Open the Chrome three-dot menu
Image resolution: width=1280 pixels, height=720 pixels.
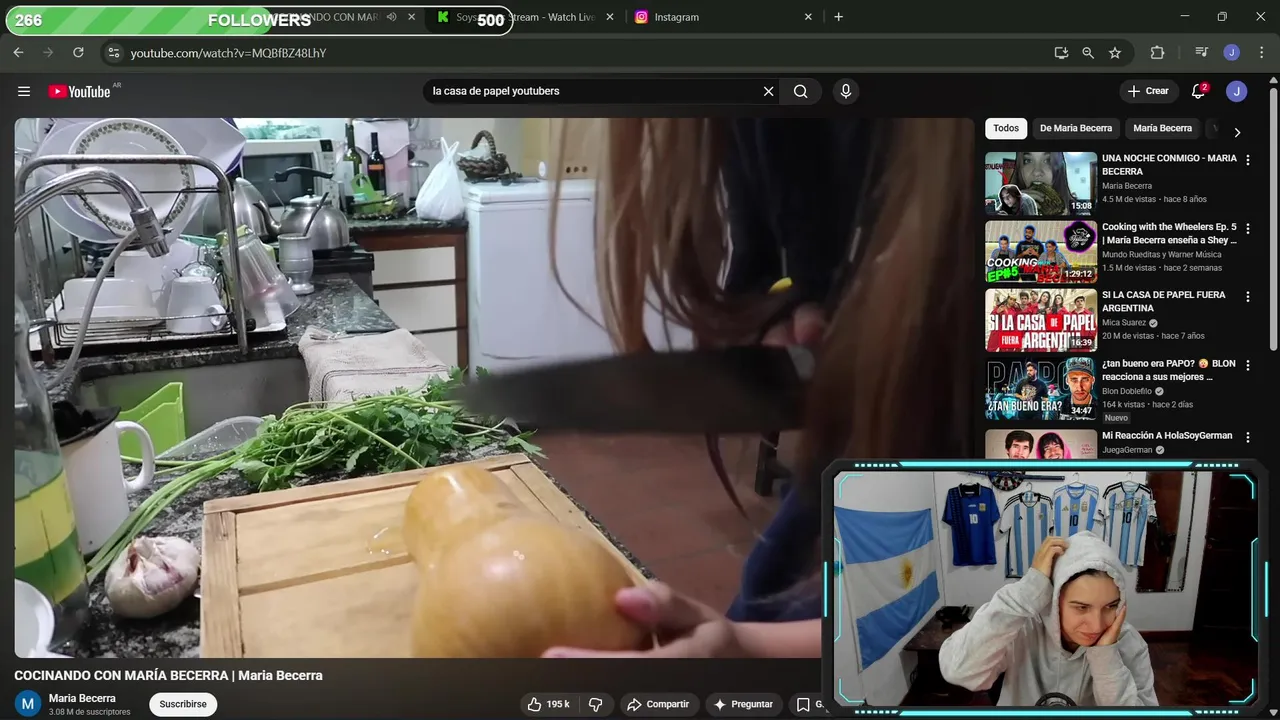pos(1261,53)
